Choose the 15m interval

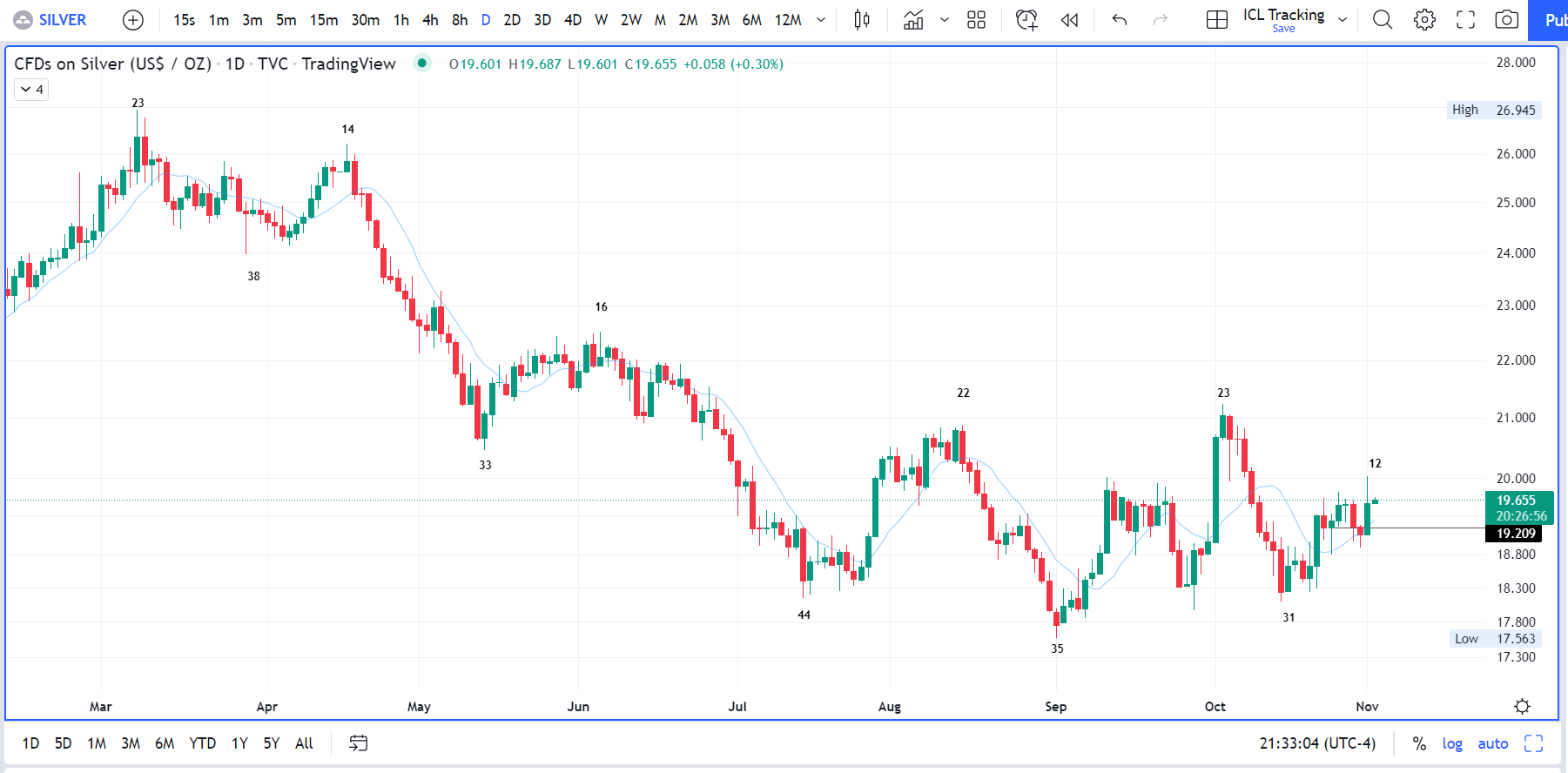tap(324, 20)
